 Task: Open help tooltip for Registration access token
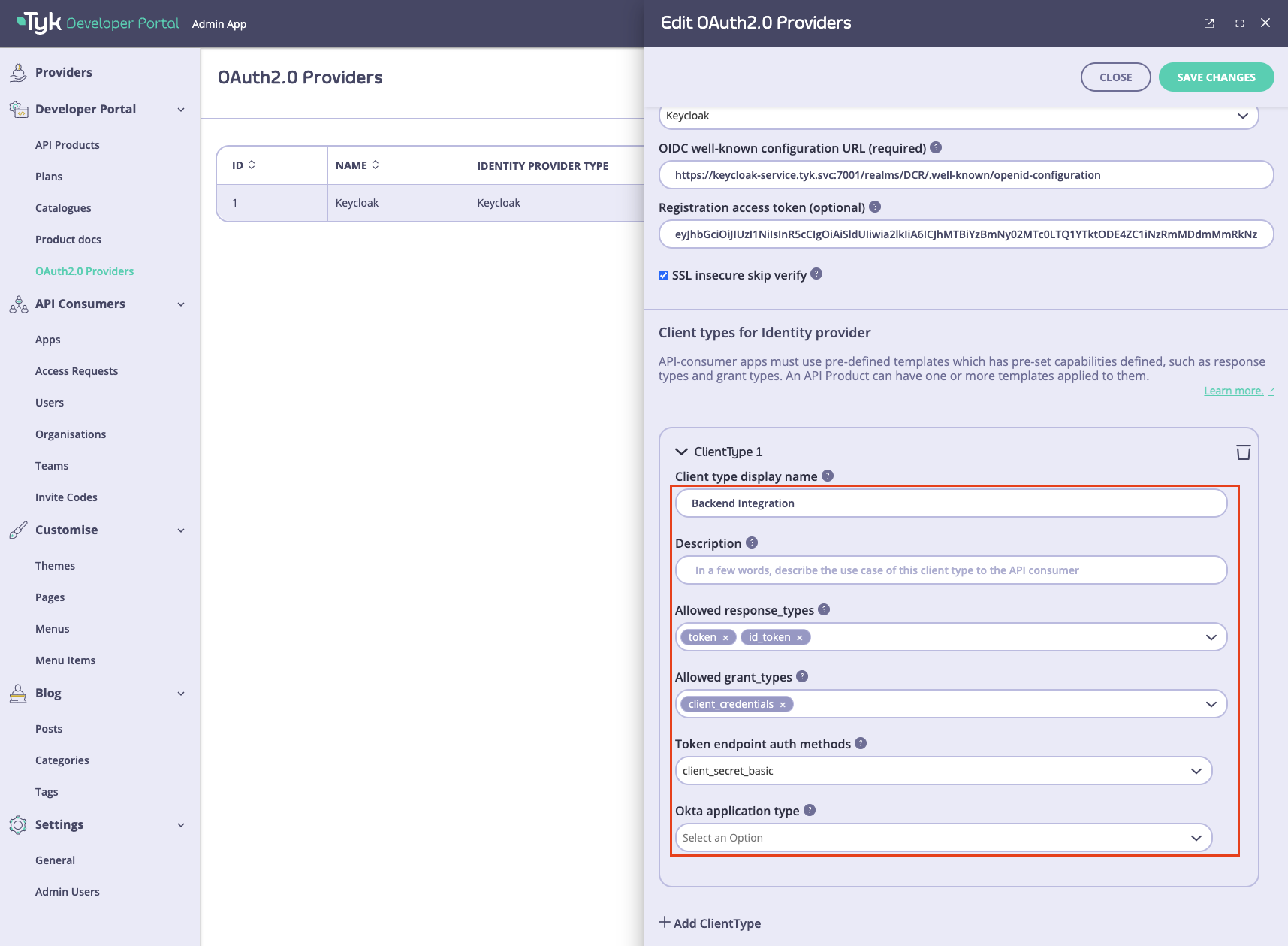click(876, 207)
